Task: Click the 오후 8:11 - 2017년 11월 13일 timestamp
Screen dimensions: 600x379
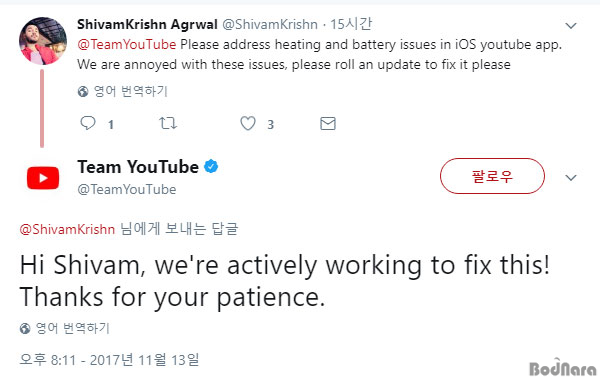Action: pyautogui.click(x=109, y=360)
